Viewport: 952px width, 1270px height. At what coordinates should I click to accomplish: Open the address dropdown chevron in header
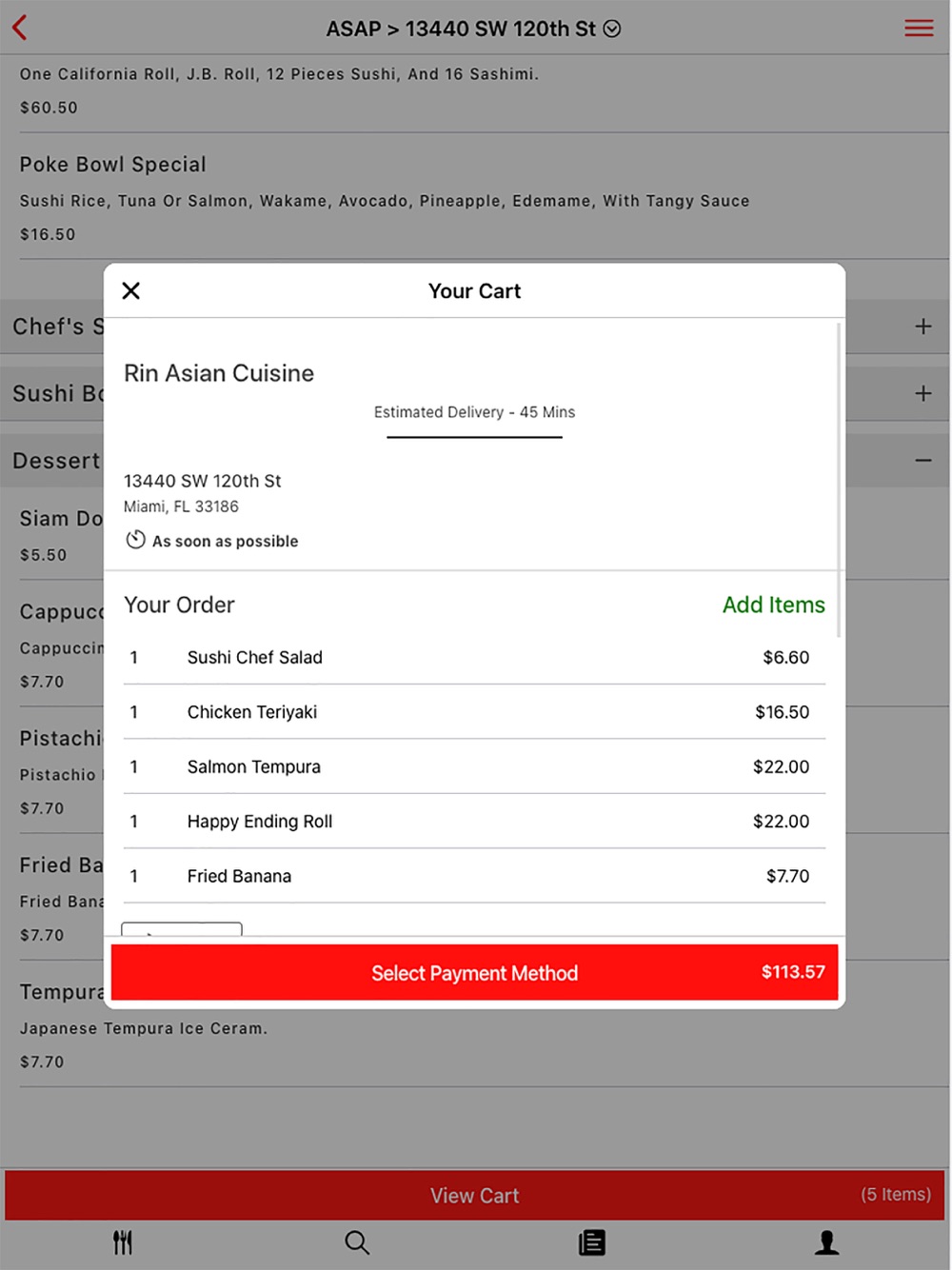[612, 29]
